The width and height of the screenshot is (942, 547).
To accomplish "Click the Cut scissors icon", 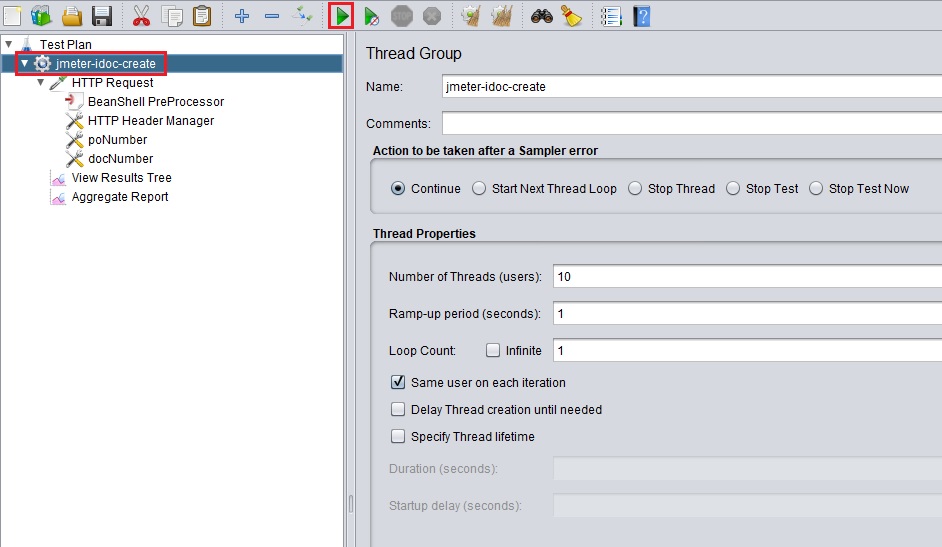I will tap(141, 16).
